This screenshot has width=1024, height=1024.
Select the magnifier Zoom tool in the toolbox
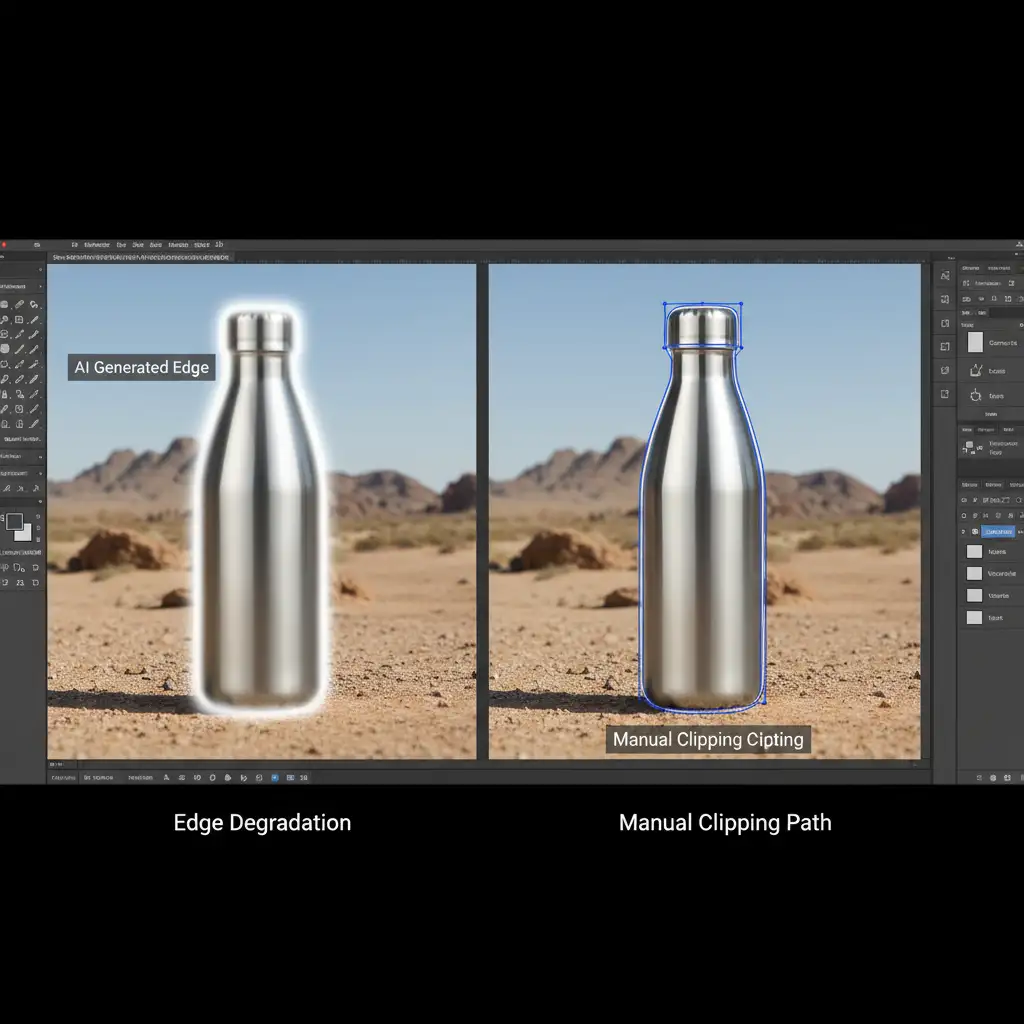pyautogui.click(x=6, y=320)
